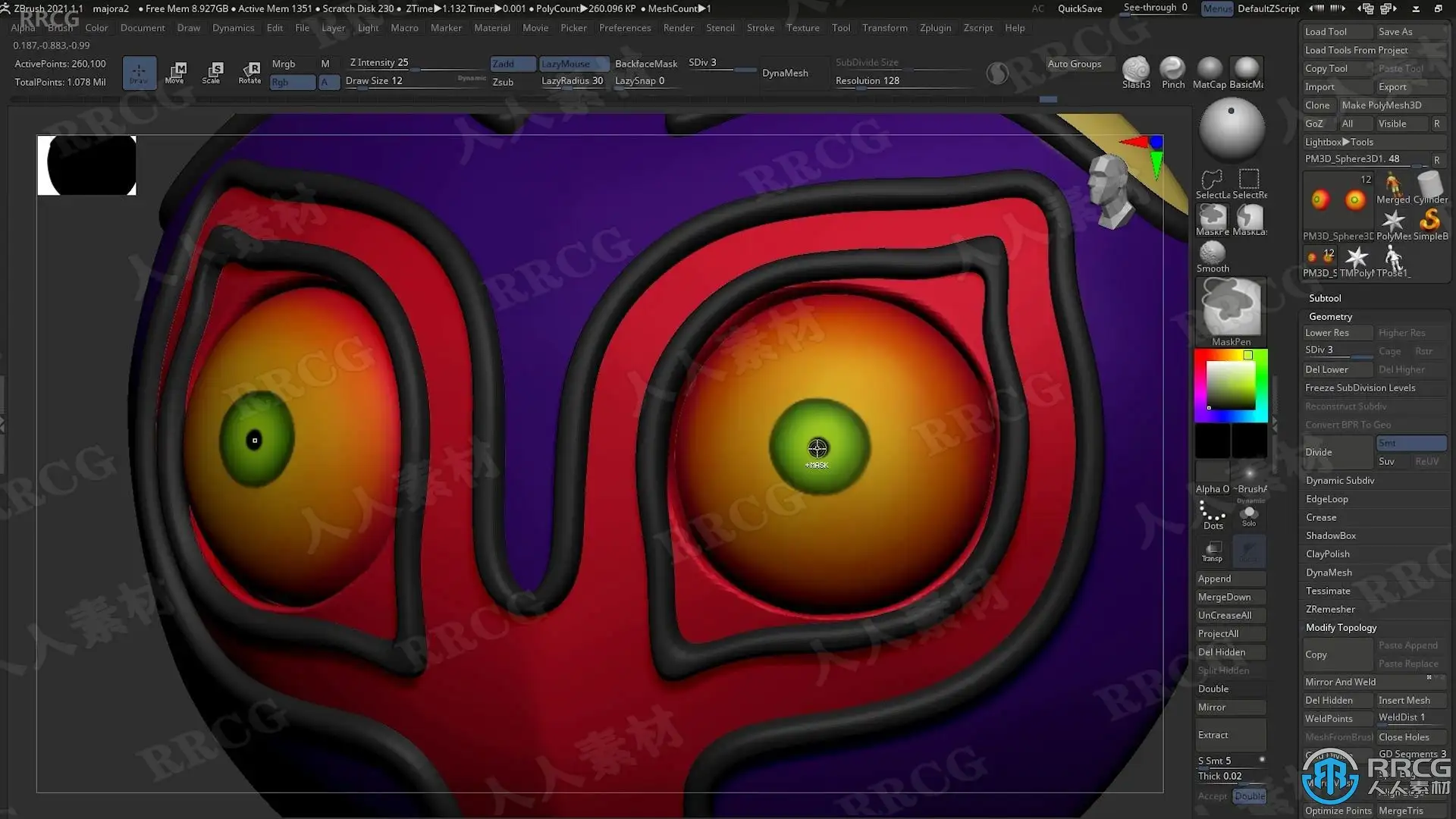Expand the Dynamic Subdiv section
Image resolution: width=1456 pixels, height=819 pixels.
point(1339,481)
